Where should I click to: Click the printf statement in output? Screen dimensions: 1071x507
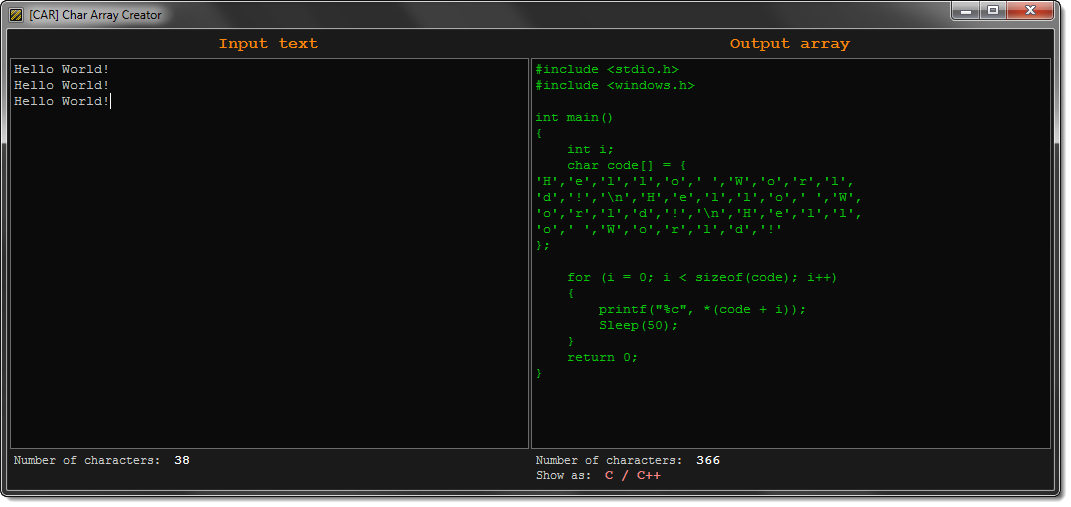click(x=701, y=309)
